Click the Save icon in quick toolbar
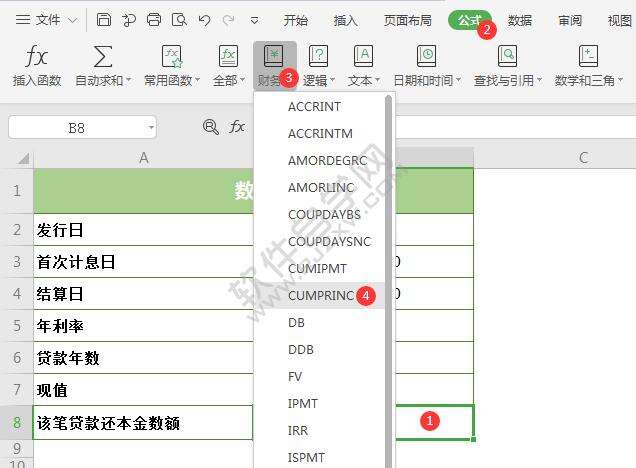The width and height of the screenshot is (636, 468). [x=104, y=19]
